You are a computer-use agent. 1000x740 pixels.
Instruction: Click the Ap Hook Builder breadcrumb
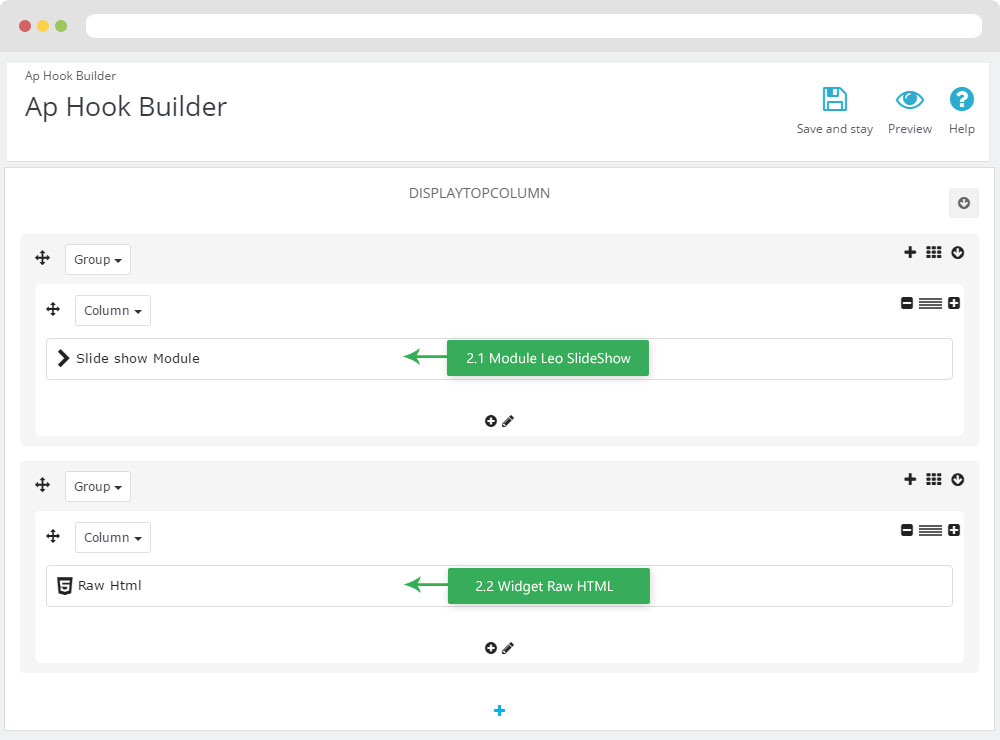click(70, 76)
